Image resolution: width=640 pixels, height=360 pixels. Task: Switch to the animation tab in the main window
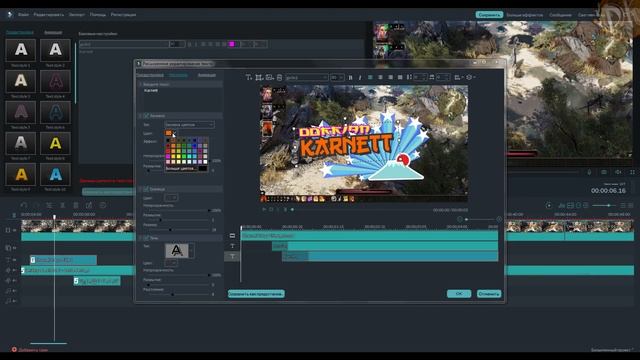coord(53,32)
